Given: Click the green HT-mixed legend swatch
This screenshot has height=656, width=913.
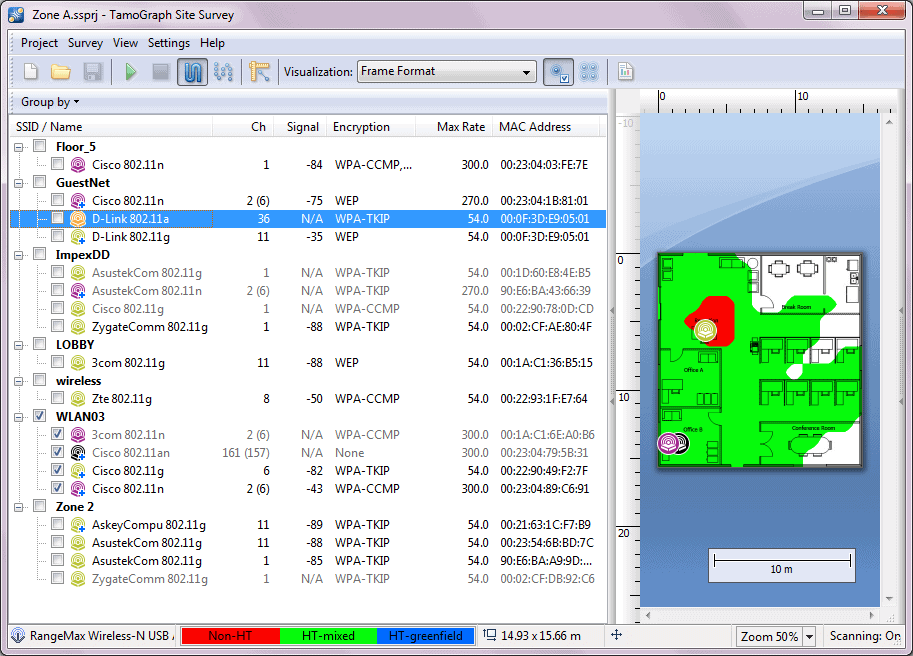Looking at the screenshot, I should (328, 636).
